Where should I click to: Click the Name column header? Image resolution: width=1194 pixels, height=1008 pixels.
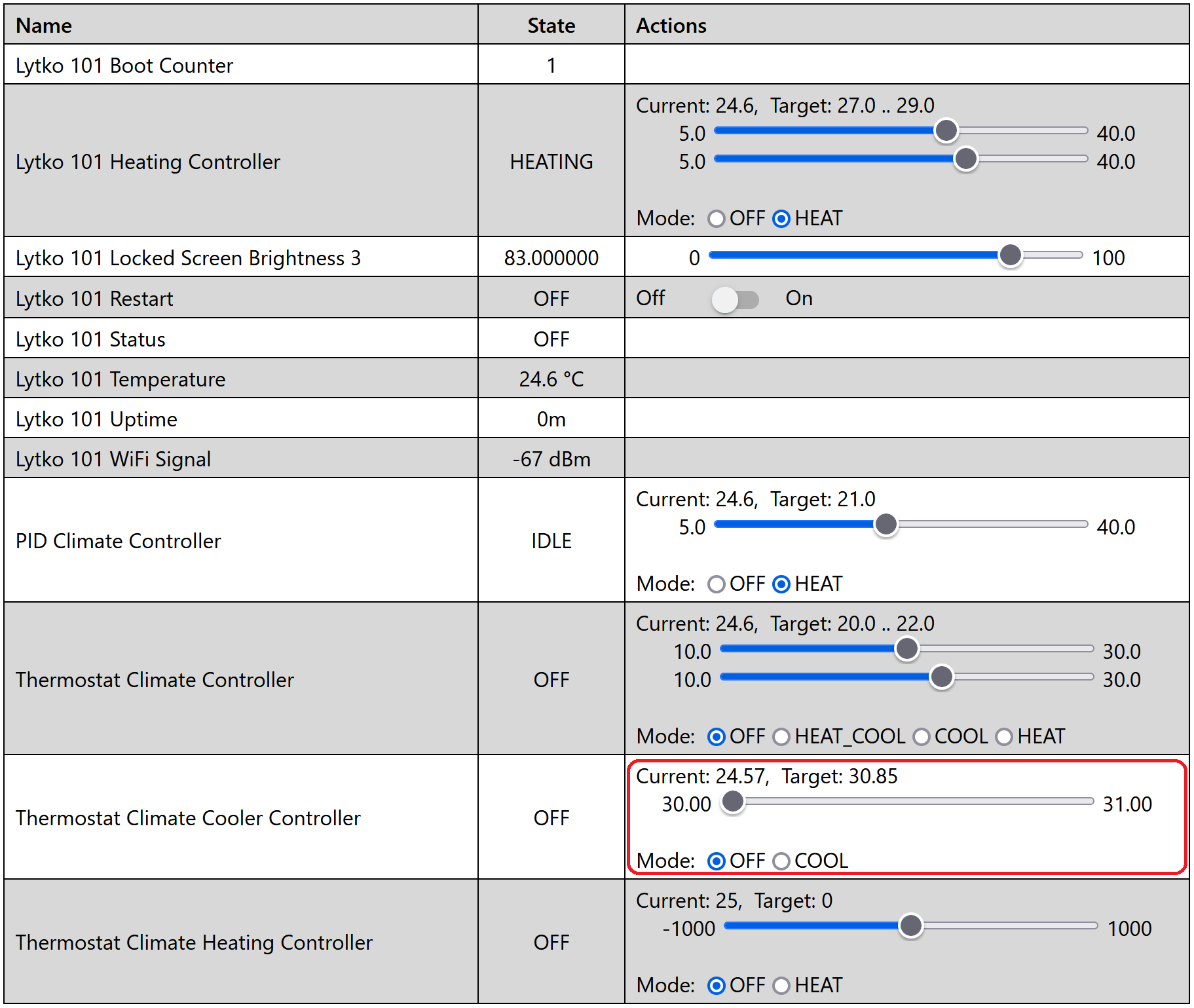(44, 25)
